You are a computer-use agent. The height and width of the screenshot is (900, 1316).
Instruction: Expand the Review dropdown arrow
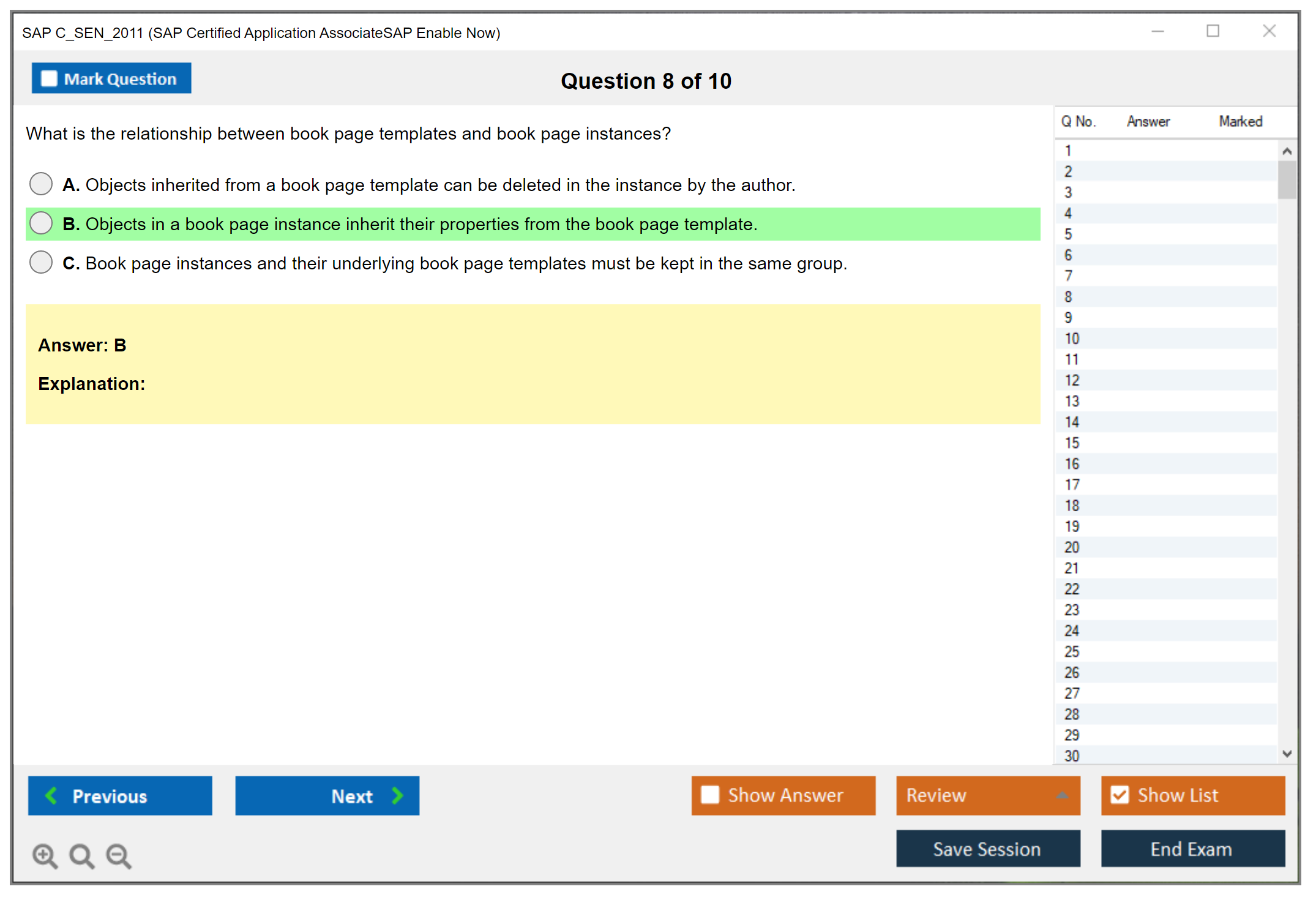click(x=1062, y=795)
